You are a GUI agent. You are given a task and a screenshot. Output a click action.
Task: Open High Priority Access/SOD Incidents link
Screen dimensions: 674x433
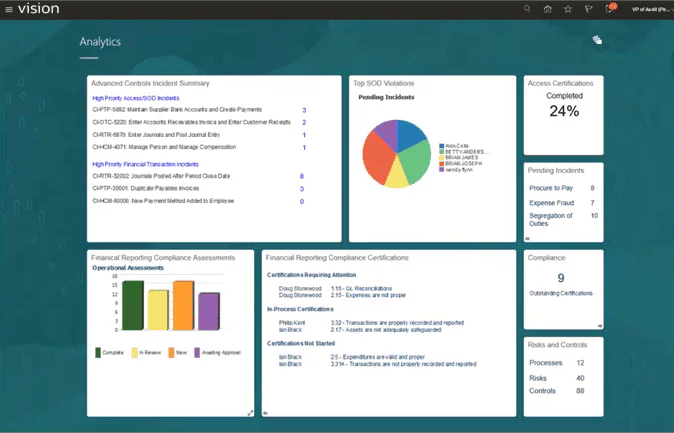coord(135,99)
